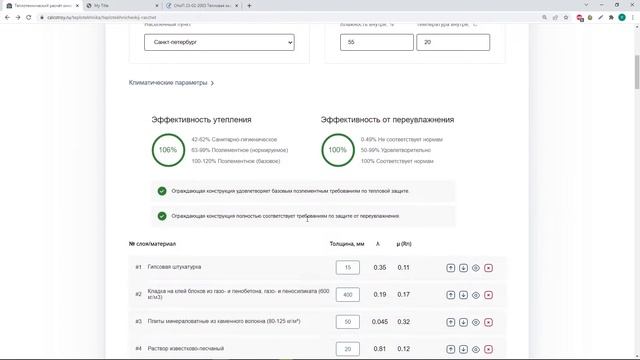Click the green check for moisture protection message
The height and width of the screenshot is (360, 640).
(x=162, y=216)
